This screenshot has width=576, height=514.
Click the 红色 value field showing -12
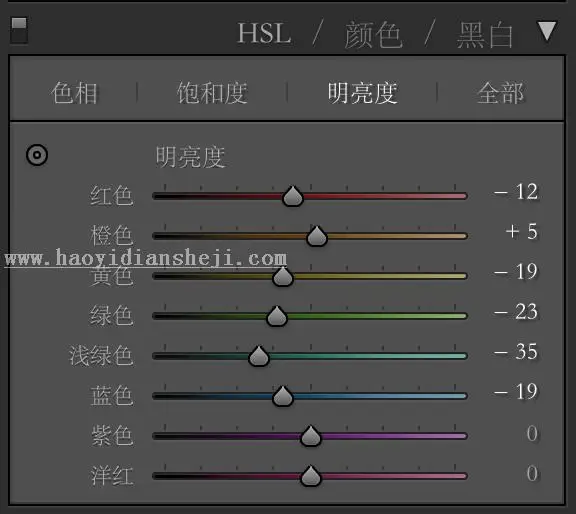pos(516,192)
